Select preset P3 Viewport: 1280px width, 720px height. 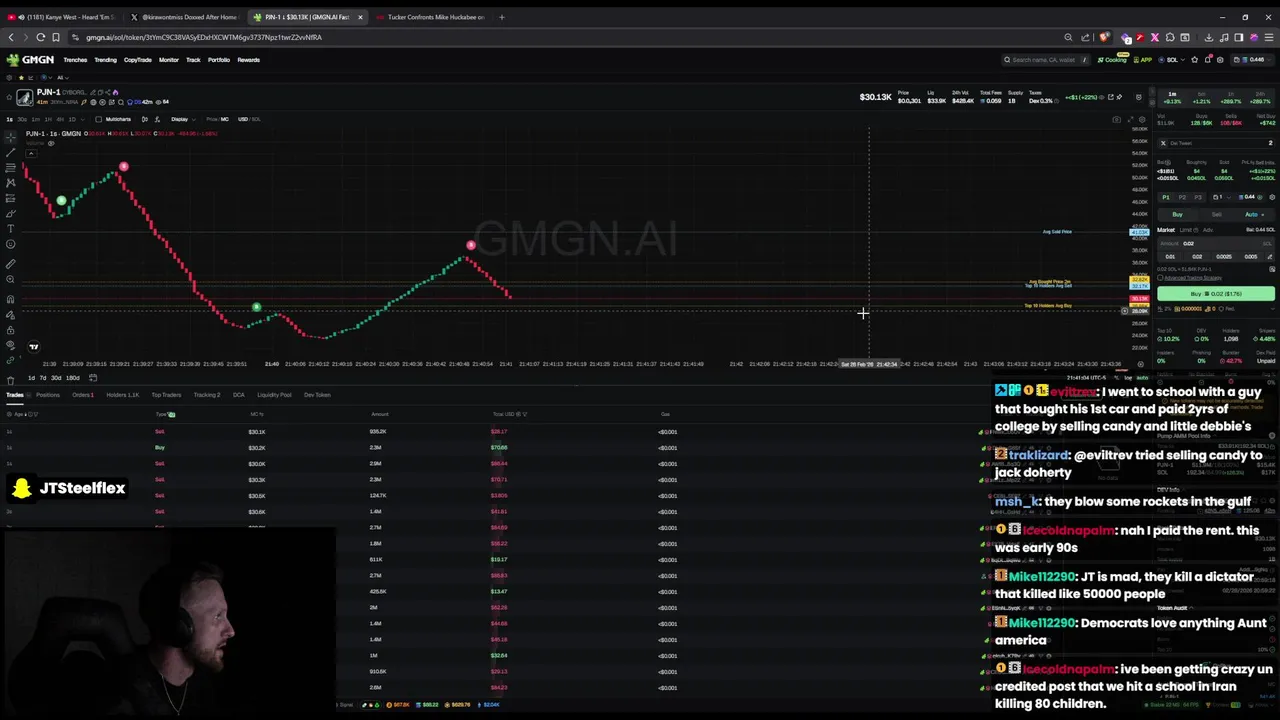[1198, 197]
